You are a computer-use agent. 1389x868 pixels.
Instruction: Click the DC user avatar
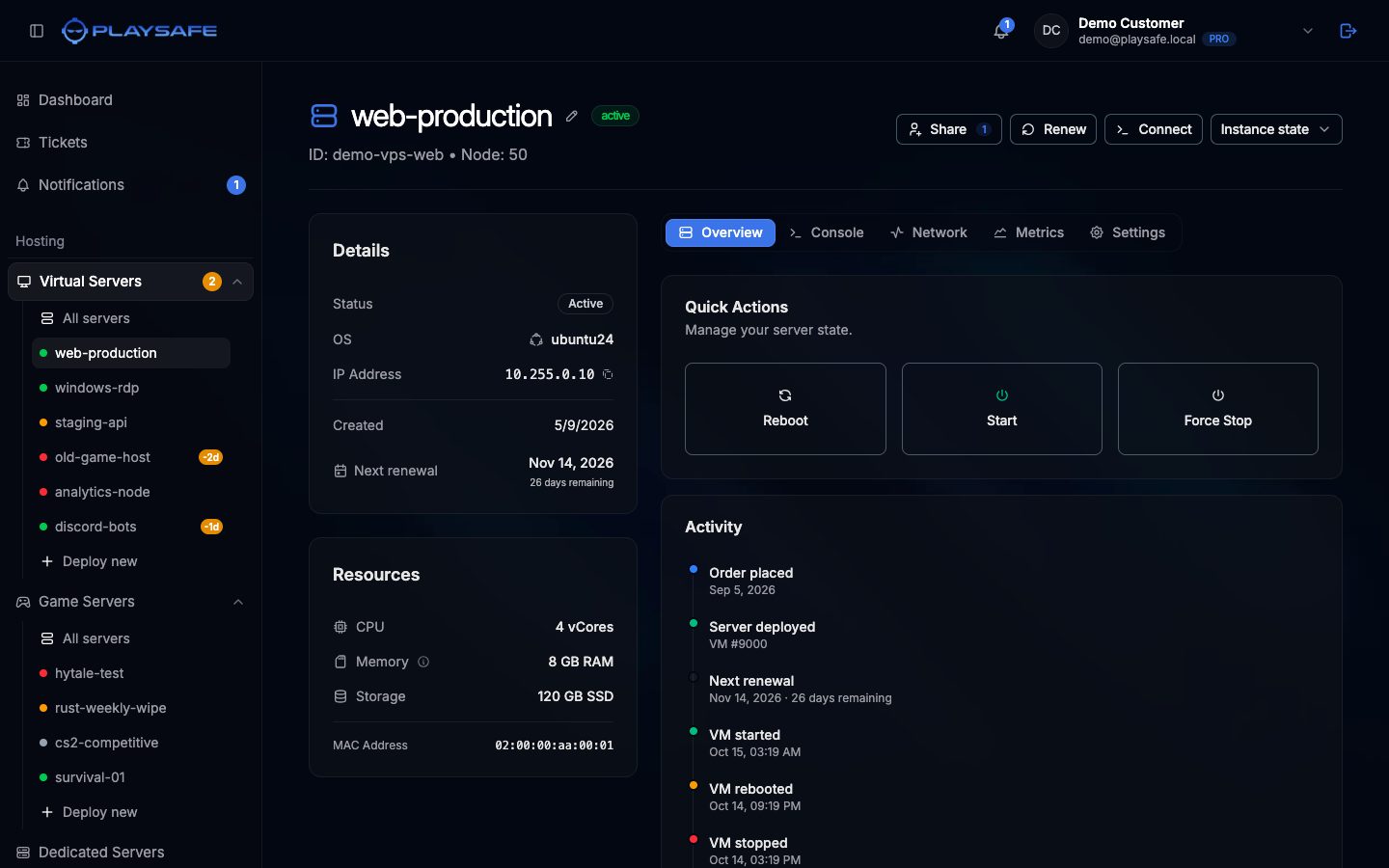click(1051, 31)
